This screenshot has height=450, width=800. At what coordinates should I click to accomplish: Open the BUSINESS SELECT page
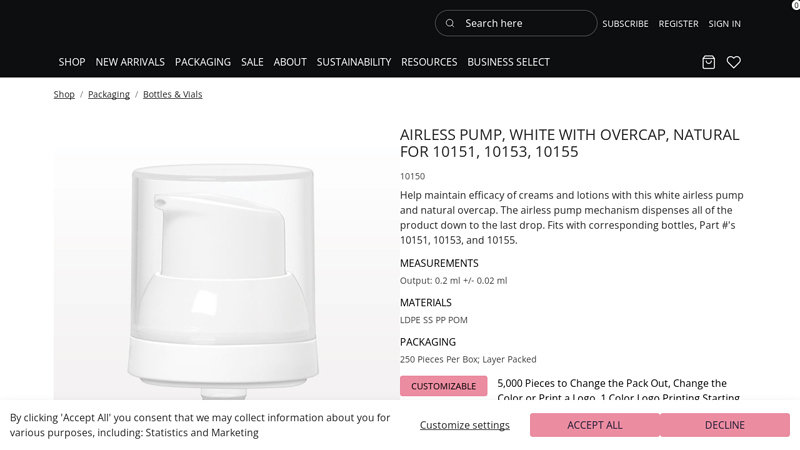[x=509, y=62]
